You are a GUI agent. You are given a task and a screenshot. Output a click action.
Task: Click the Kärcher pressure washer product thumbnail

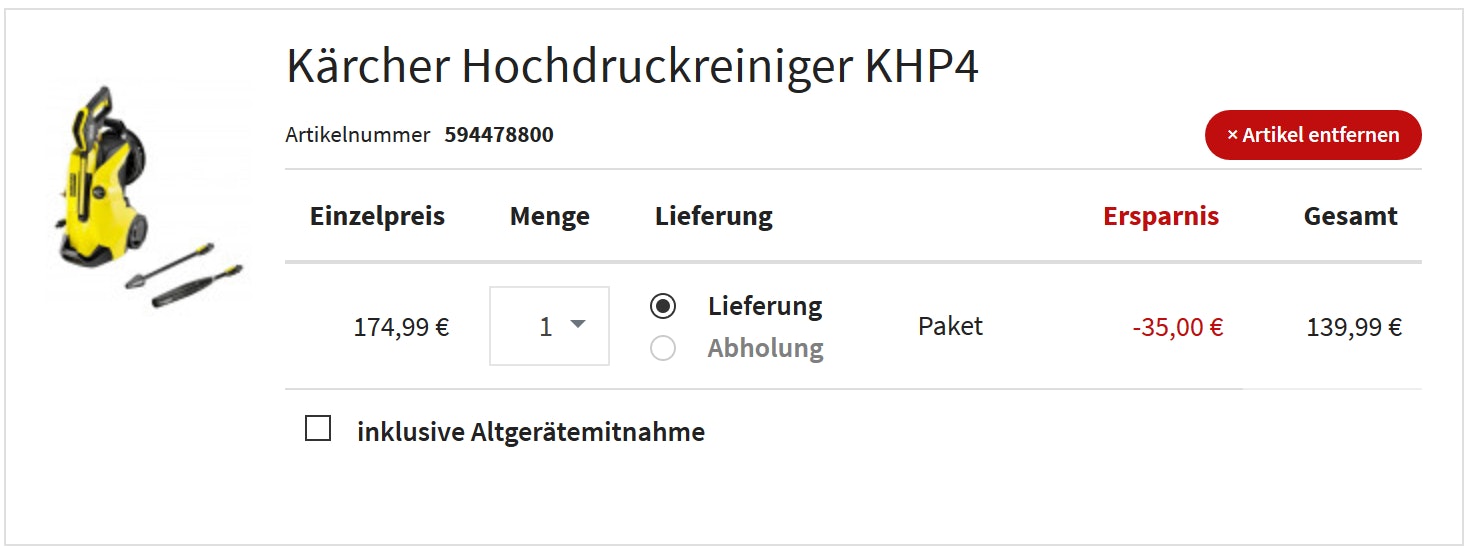(147, 192)
